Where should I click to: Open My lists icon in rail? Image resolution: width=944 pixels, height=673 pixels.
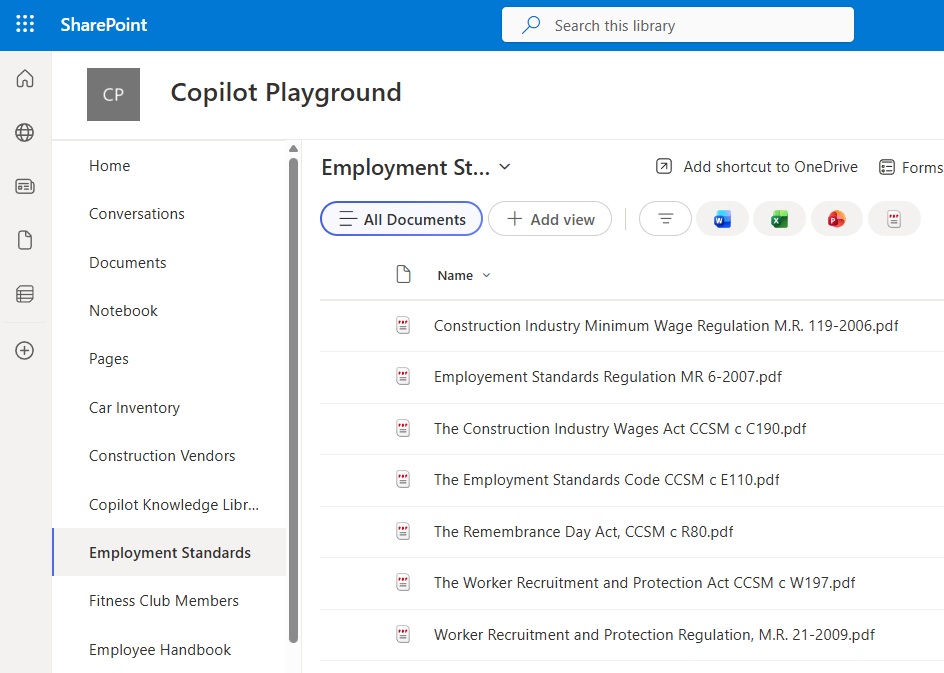click(x=25, y=294)
